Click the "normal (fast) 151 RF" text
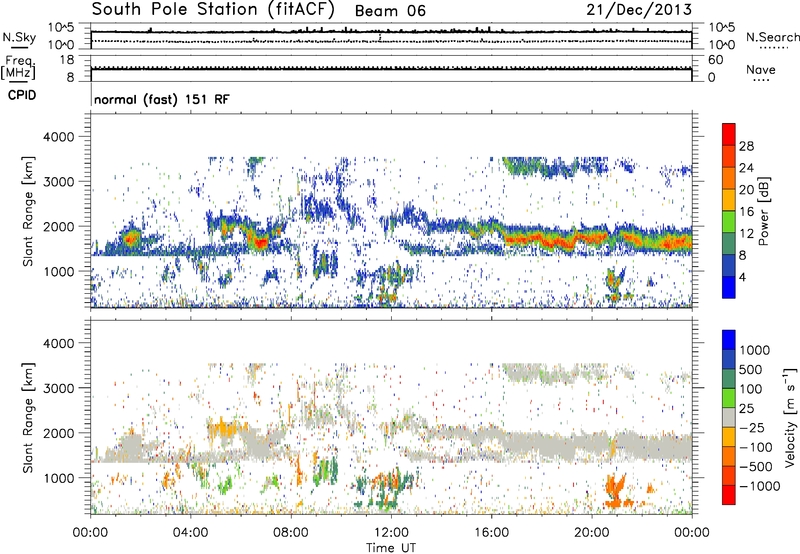 tap(162, 99)
